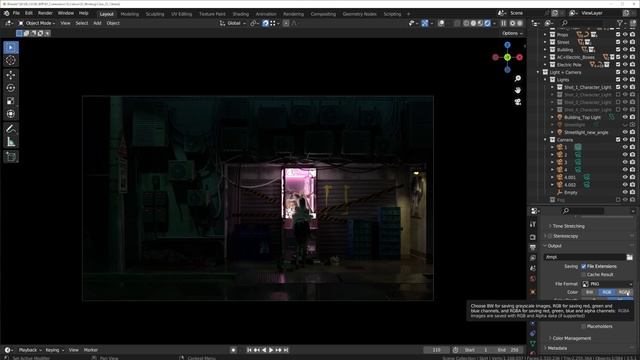Click the outliner filter funnel icon

click(620, 23)
